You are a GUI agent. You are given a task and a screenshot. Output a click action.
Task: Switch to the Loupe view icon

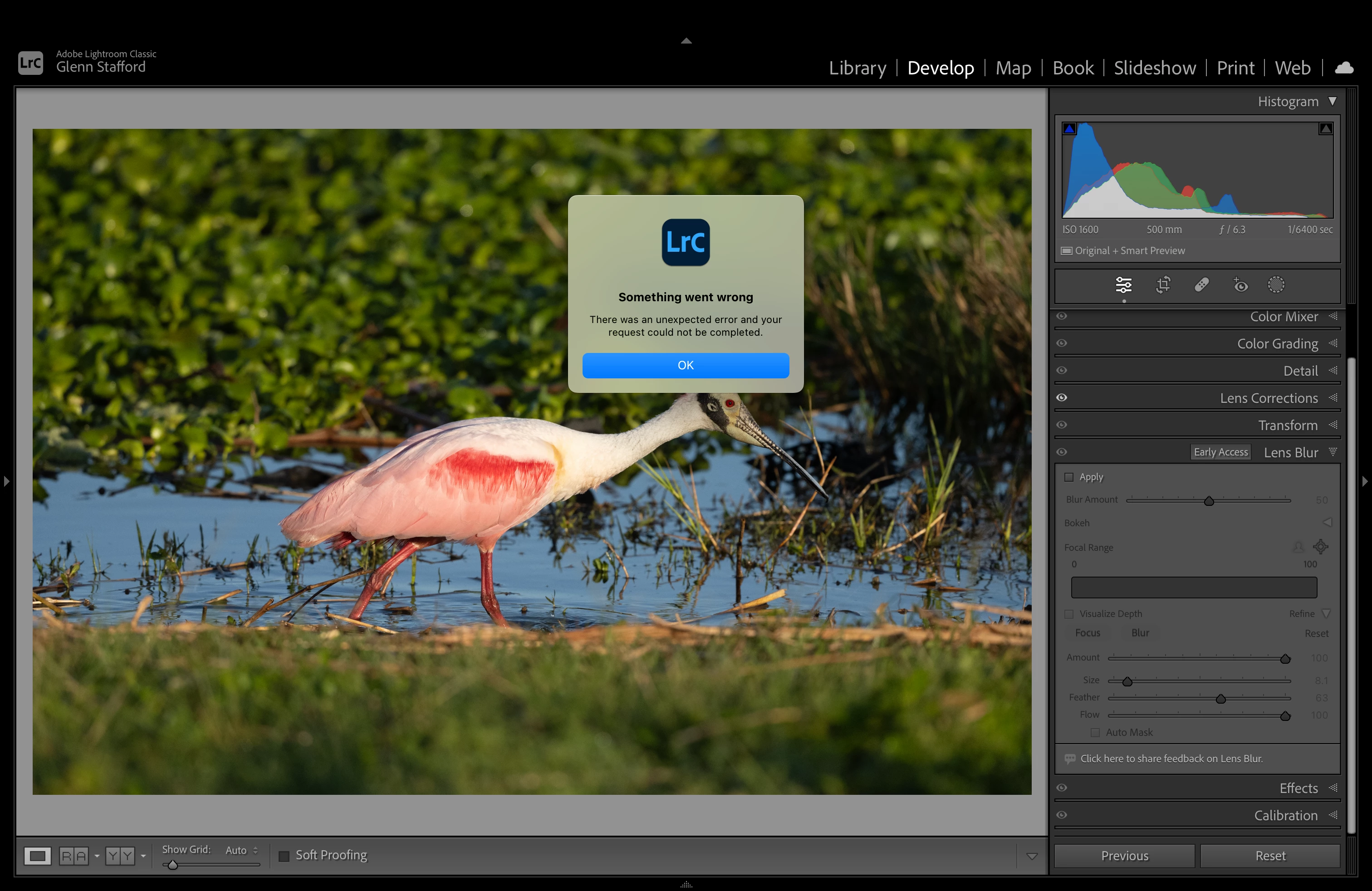coord(38,856)
